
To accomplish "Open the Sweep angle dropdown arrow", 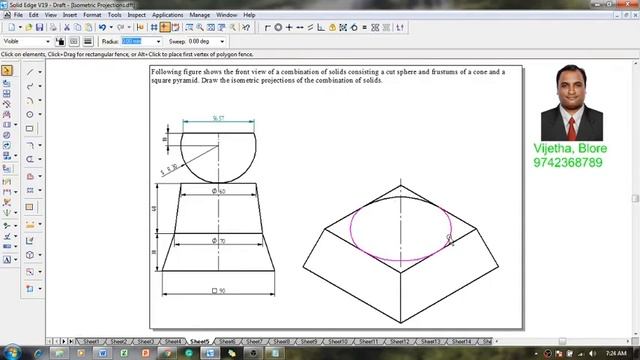I will (x=222, y=42).
